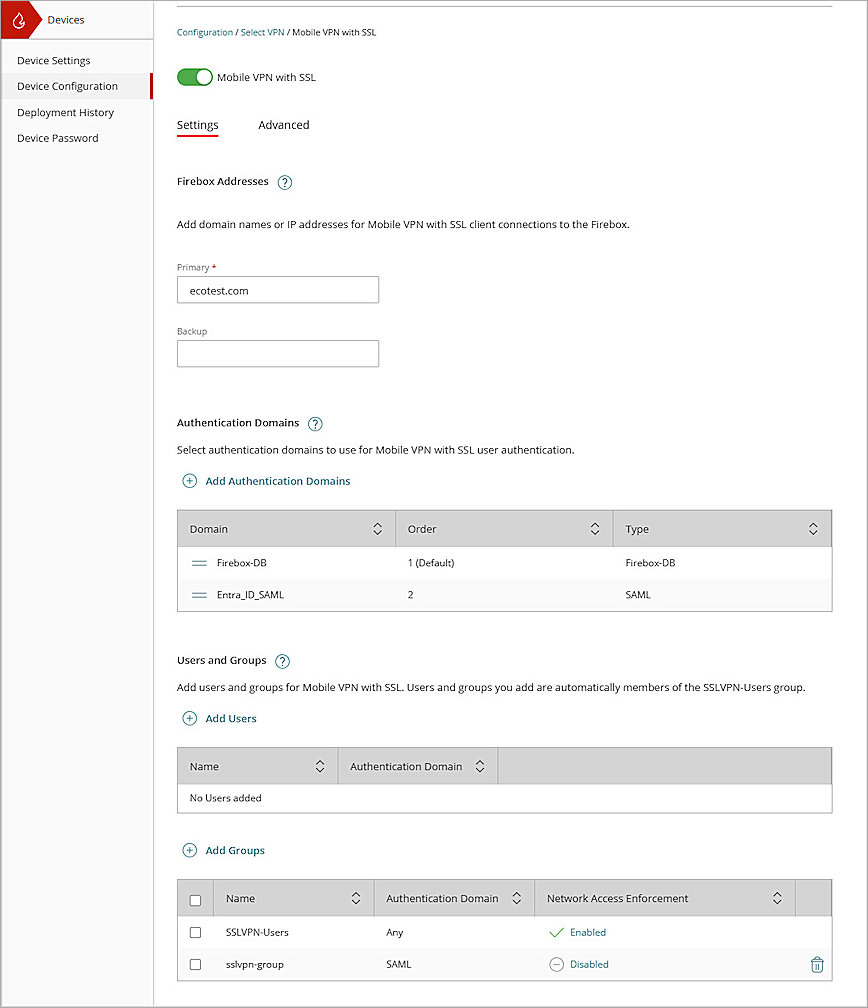Screen dimensions: 868x1008
Task: Click the plus icon next to Add Groups
Action: click(189, 850)
